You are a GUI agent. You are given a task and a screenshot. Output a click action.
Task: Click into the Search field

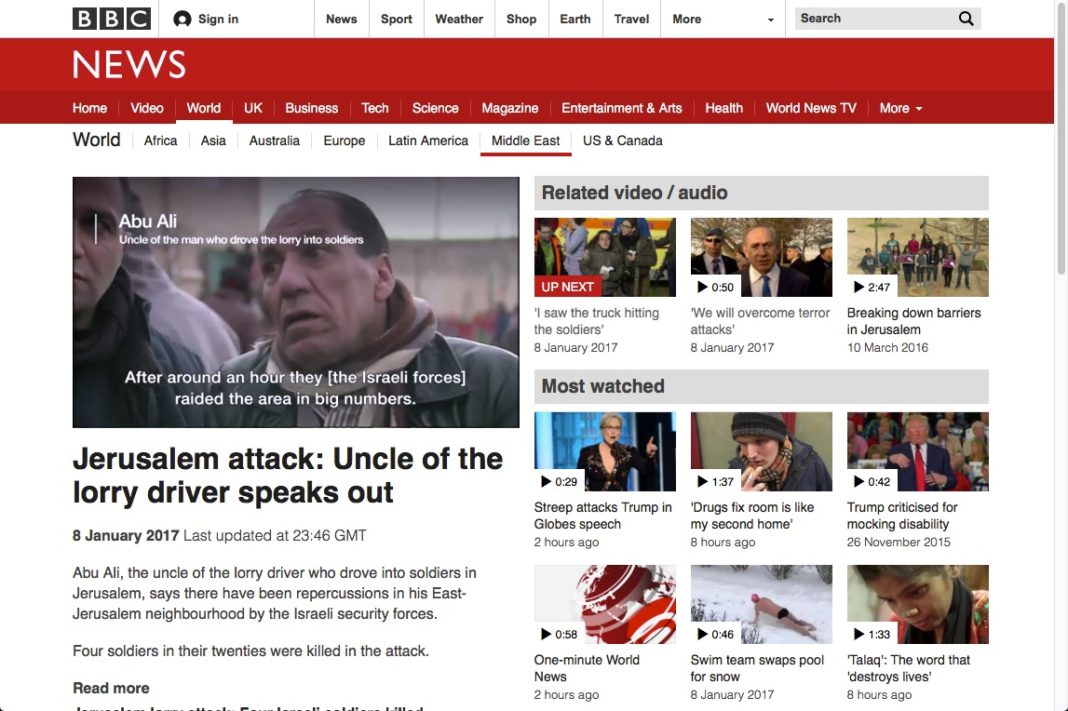[875, 18]
